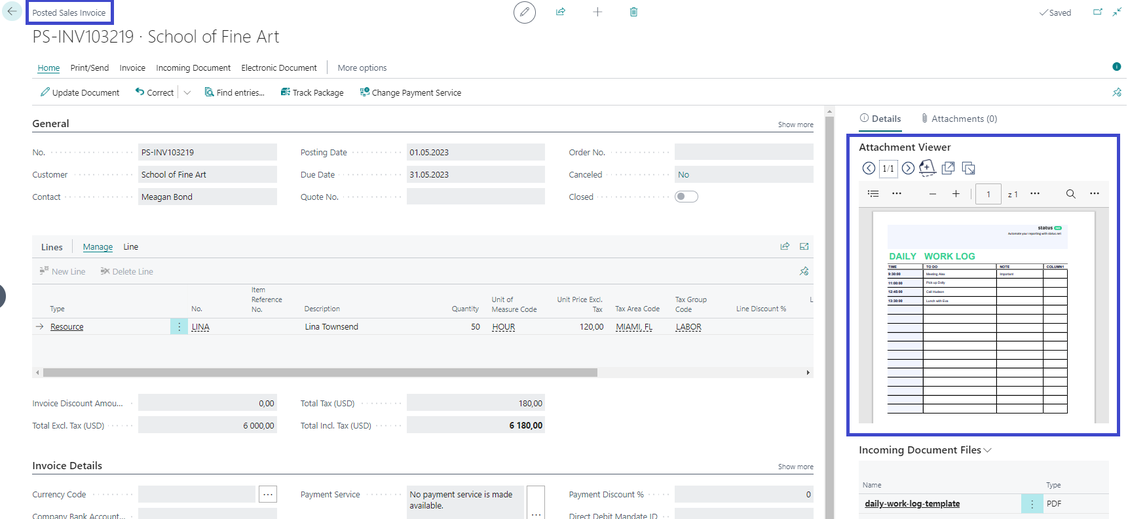The image size is (1128, 519).
Task: Click the Update Document button
Action: [x=80, y=93]
